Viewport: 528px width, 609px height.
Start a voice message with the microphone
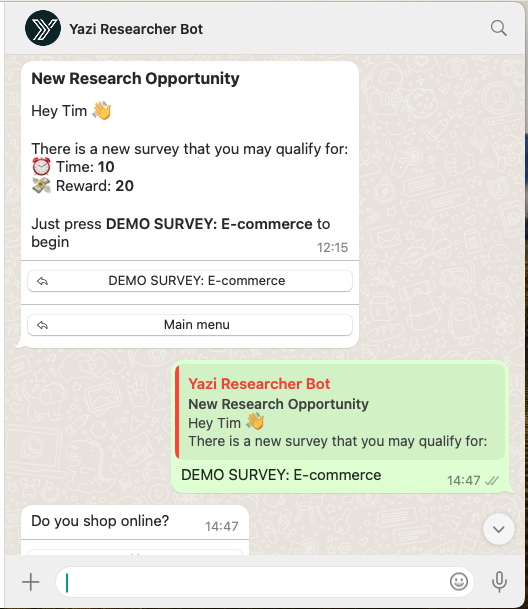[x=499, y=582]
